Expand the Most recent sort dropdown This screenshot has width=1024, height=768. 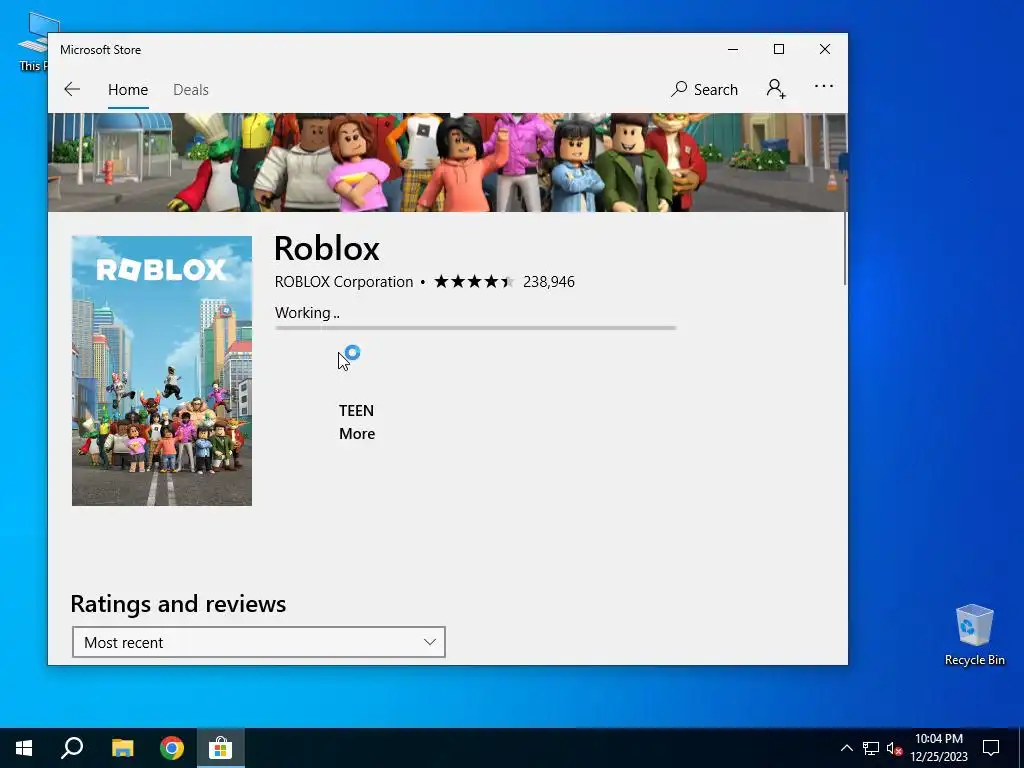point(259,642)
